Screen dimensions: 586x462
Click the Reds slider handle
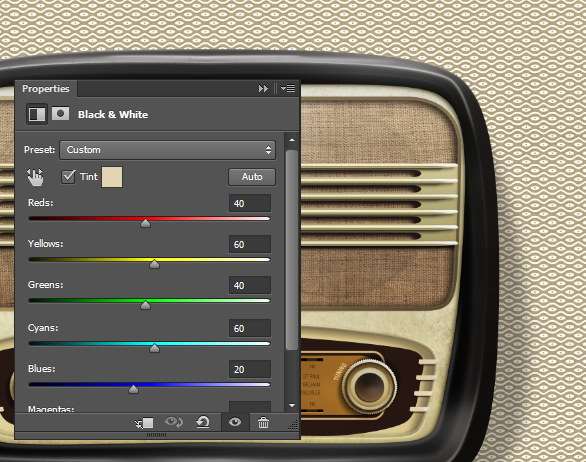[x=145, y=224]
